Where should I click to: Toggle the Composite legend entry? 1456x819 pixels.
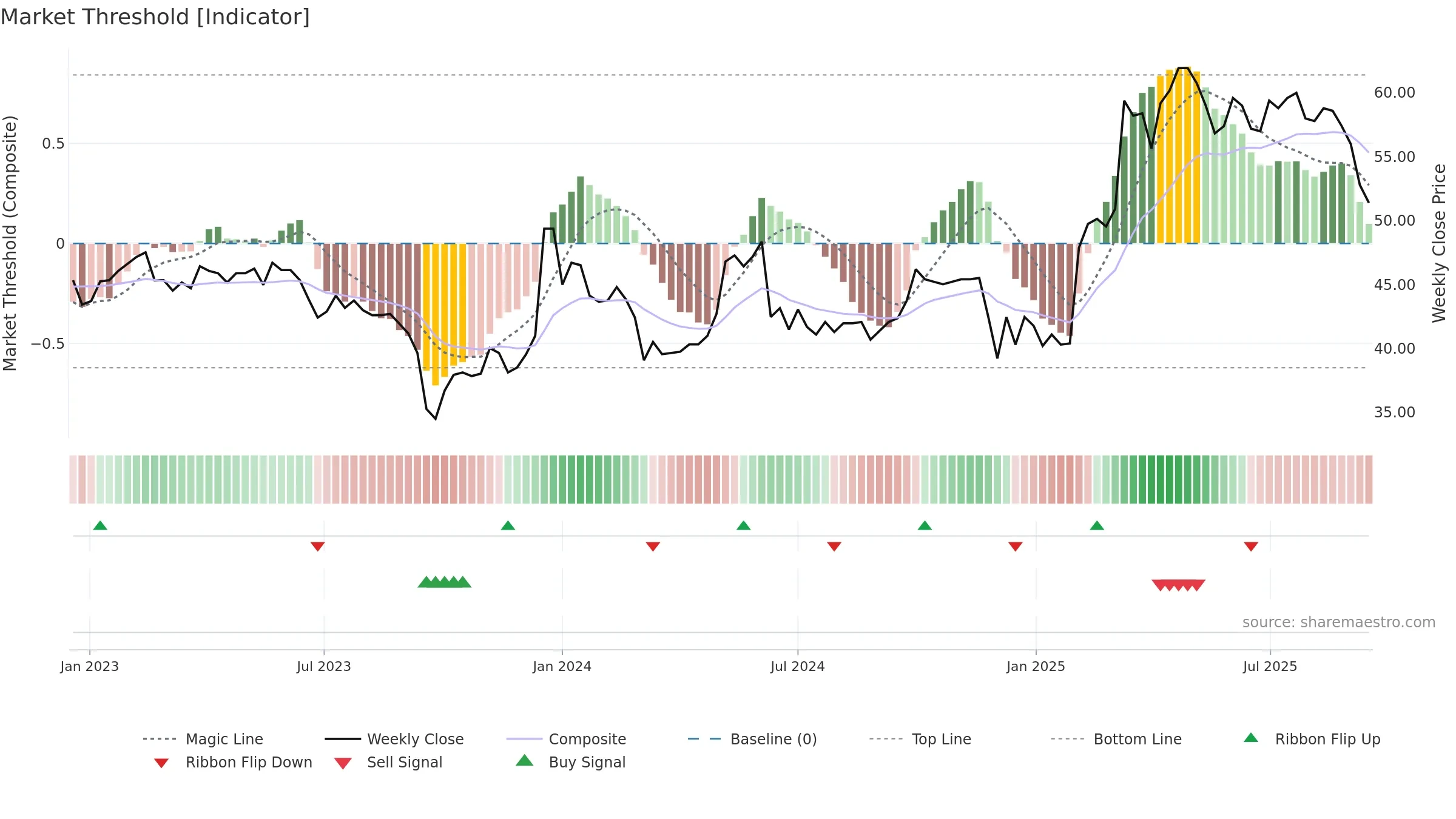[566, 739]
